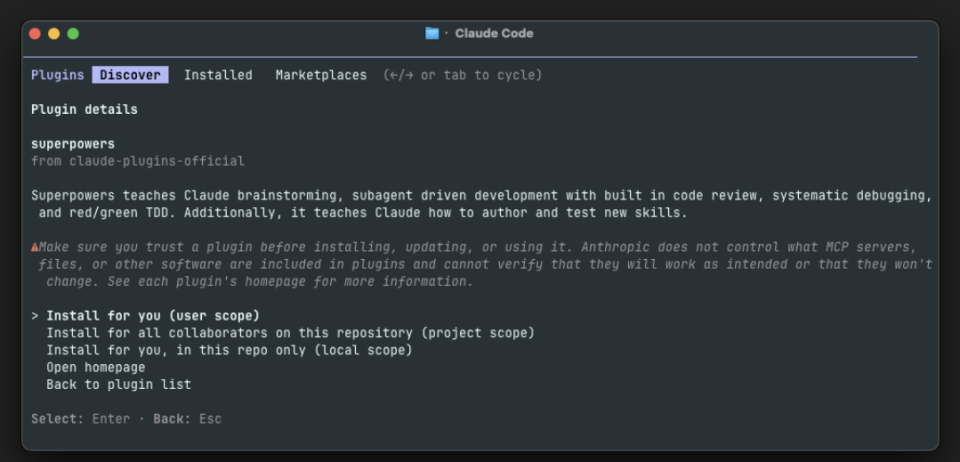
Task: Minimize window with yellow button
Action: pos(54,34)
